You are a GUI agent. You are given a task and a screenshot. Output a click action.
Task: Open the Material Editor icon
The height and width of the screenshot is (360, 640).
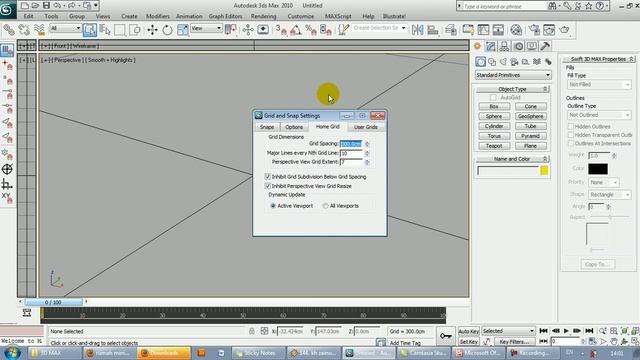click(x=516, y=30)
